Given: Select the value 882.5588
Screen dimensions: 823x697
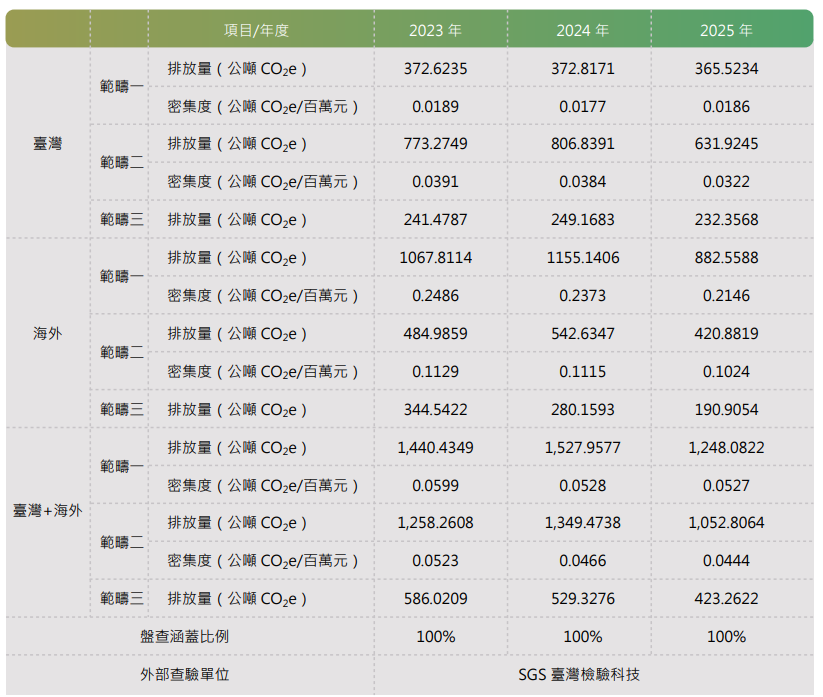Looking at the screenshot, I should 726,258.
